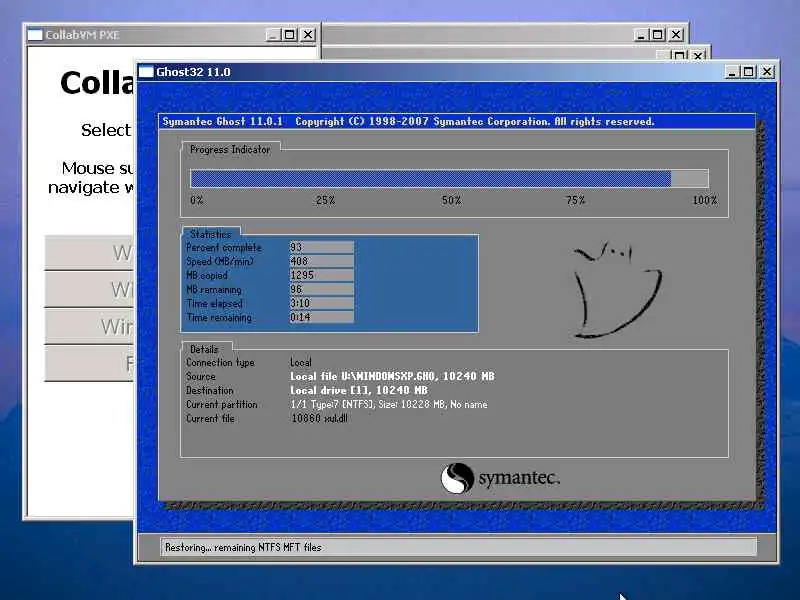Click the 100% marker under progress bar
The image size is (800, 600).
(x=705, y=201)
